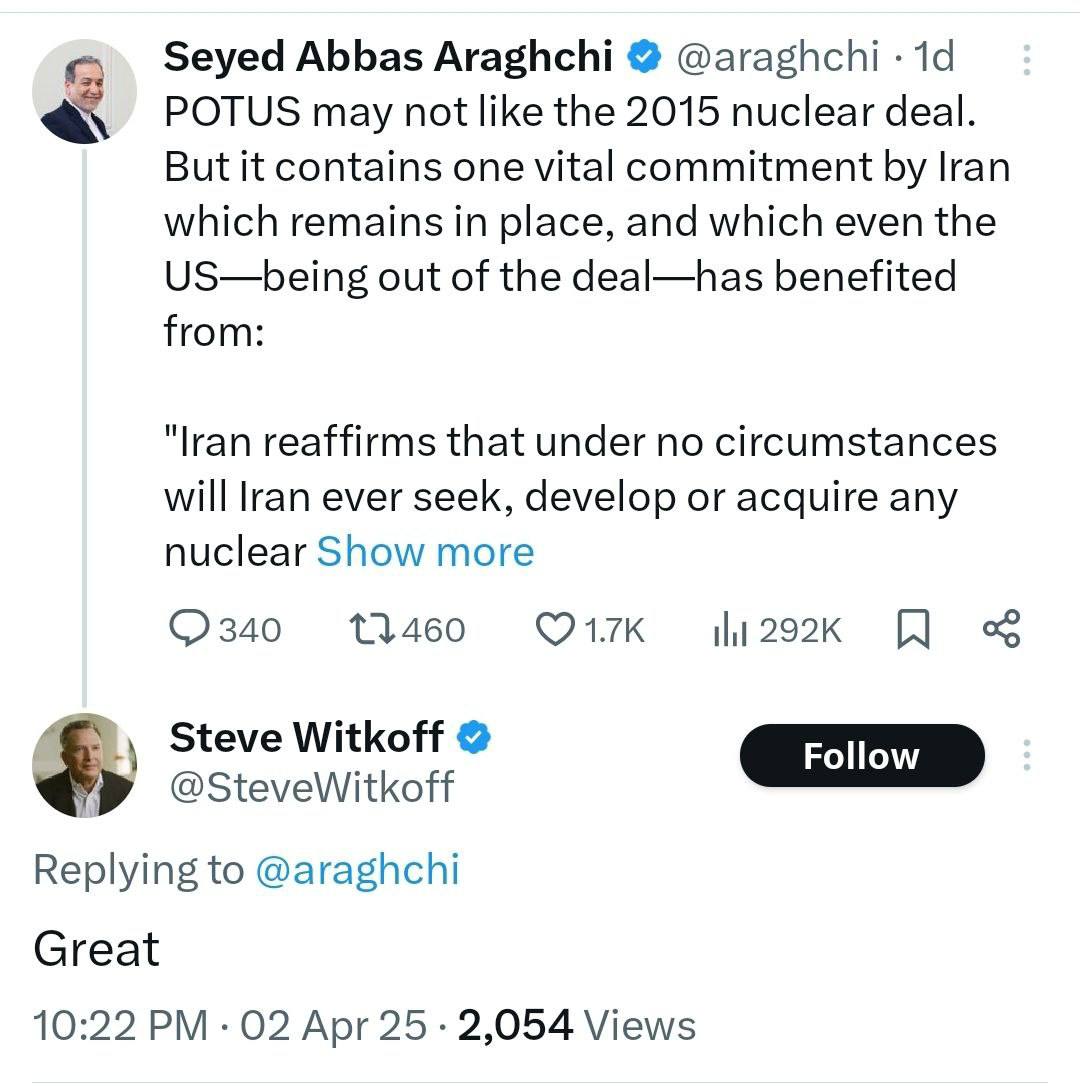Like Araghchi's tweet with the heart icon
The image size is (1080, 1086).
pos(554,629)
